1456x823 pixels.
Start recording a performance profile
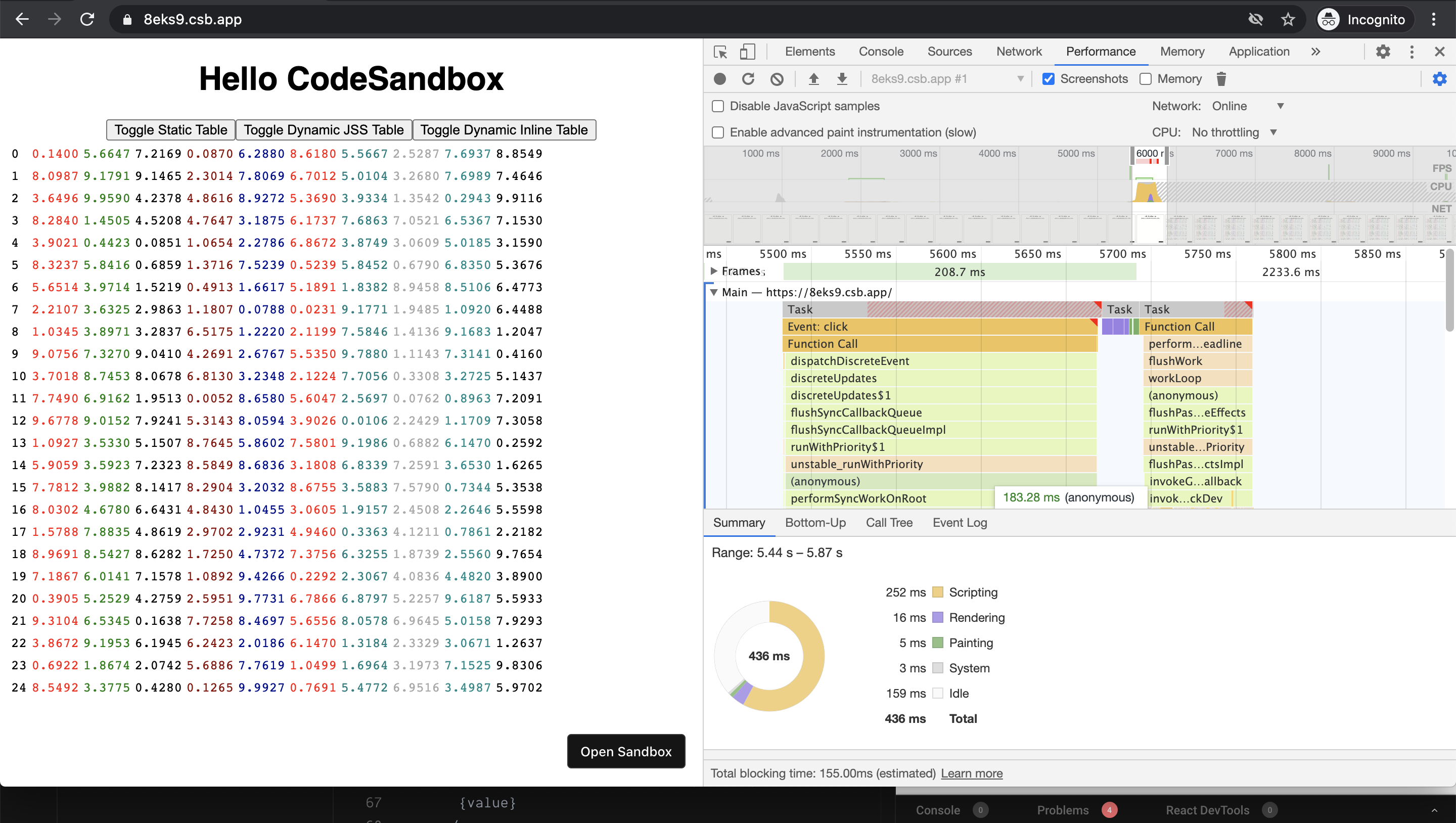tap(719, 78)
